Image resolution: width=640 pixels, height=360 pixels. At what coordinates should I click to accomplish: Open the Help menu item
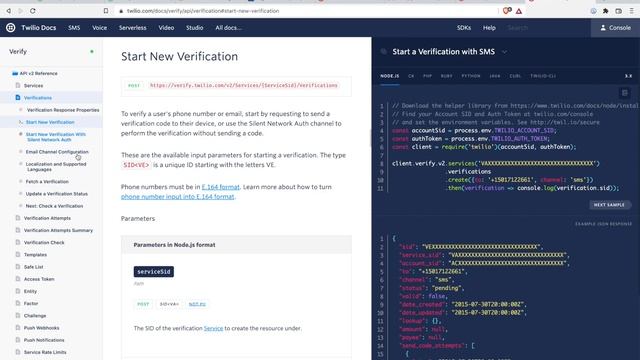click(x=489, y=28)
